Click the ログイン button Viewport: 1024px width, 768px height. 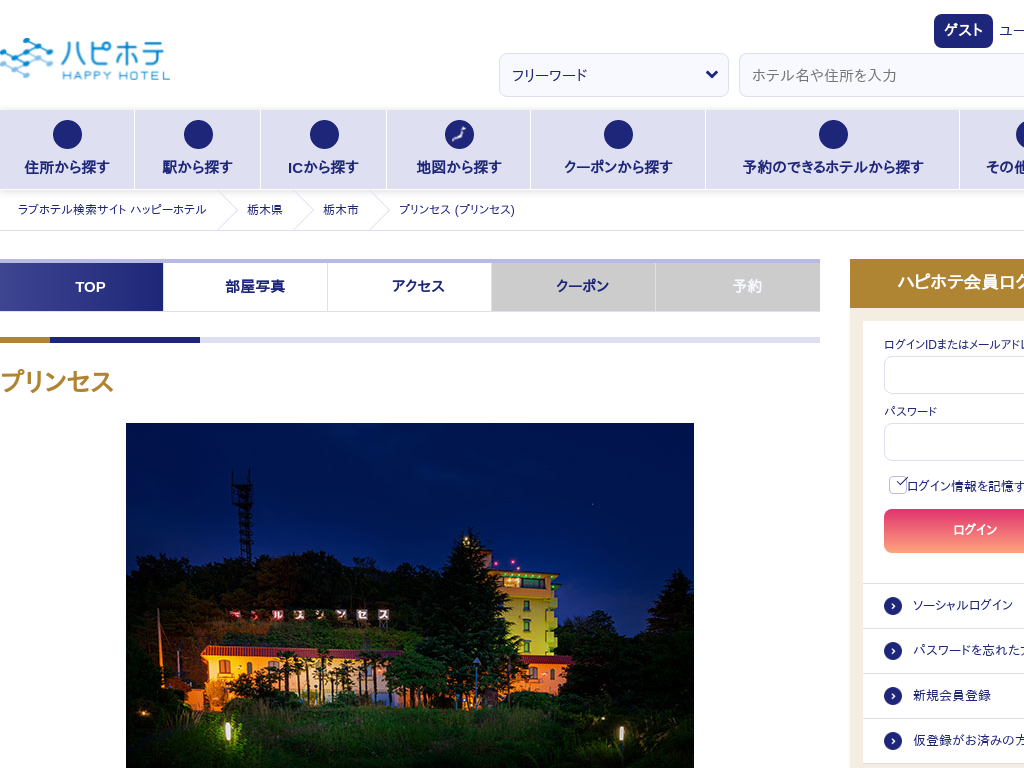click(x=954, y=530)
